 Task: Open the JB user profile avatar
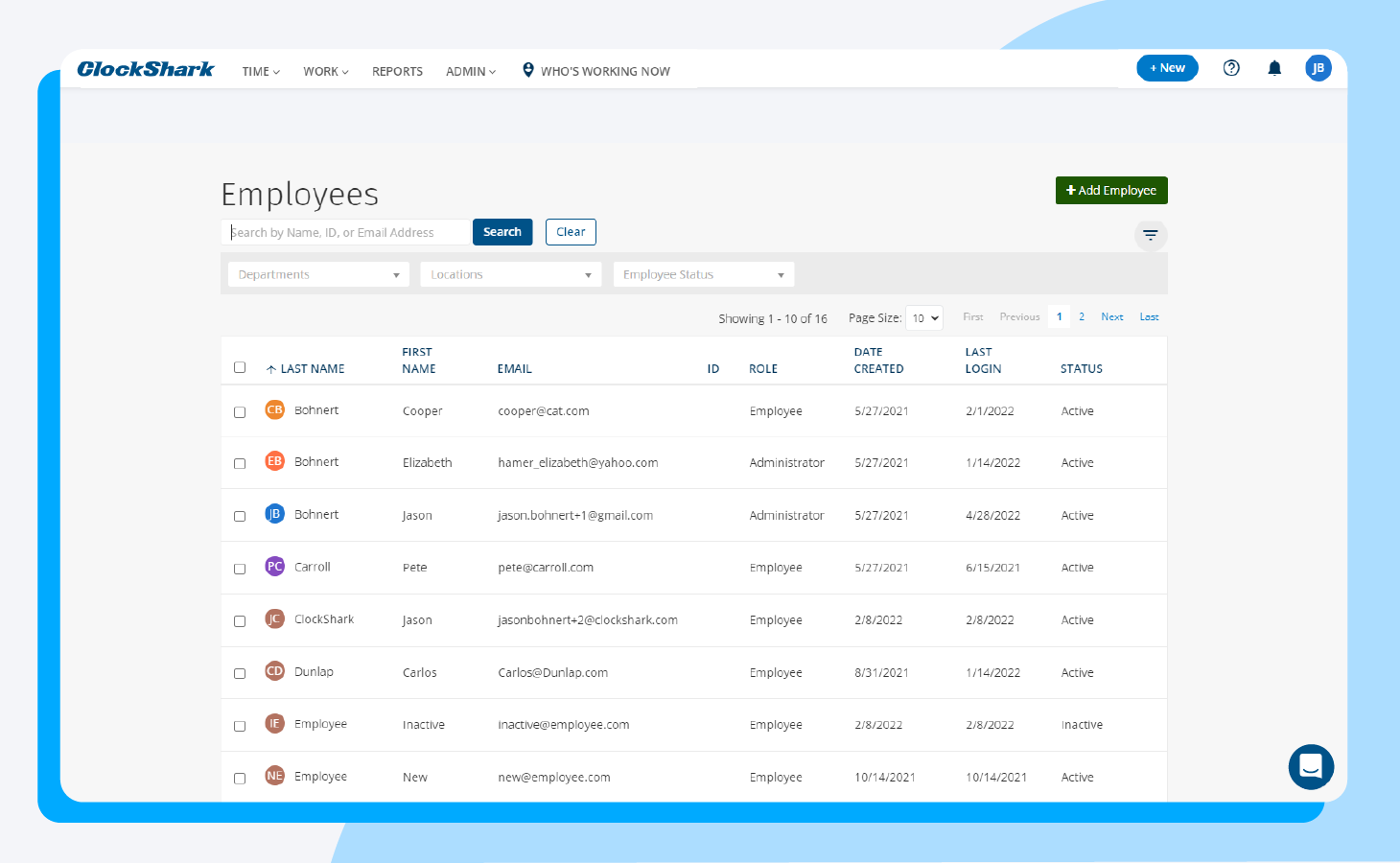[x=1318, y=68]
